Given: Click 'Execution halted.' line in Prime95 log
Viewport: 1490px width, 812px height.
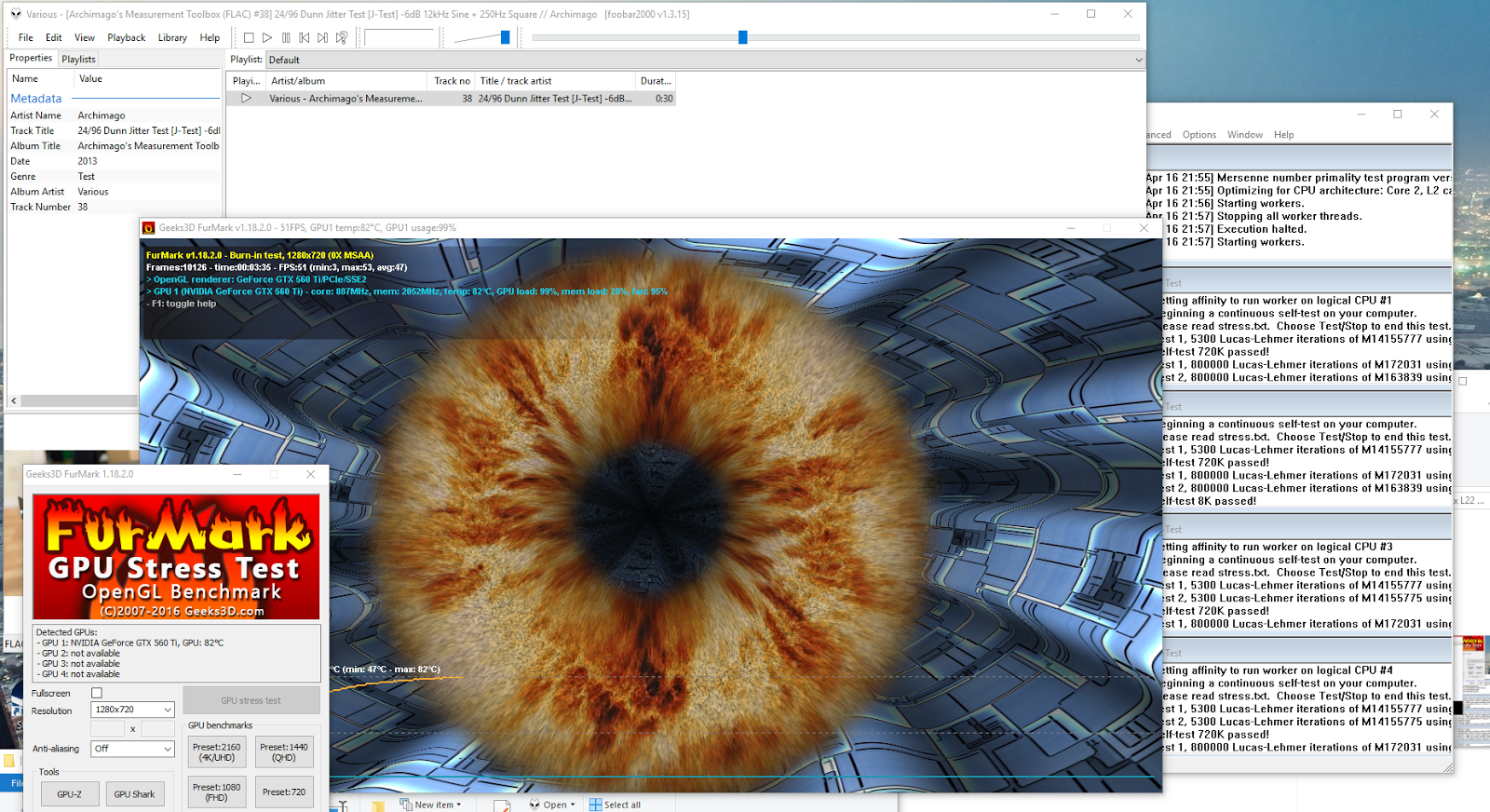Looking at the screenshot, I should [x=1261, y=229].
